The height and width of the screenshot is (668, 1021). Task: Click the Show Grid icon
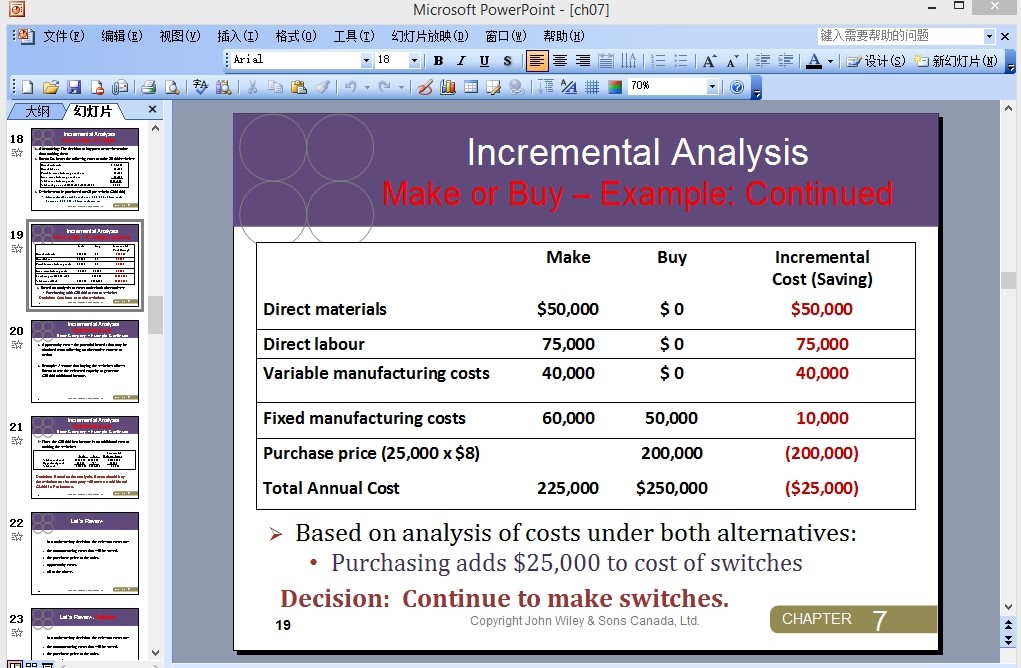click(x=592, y=87)
